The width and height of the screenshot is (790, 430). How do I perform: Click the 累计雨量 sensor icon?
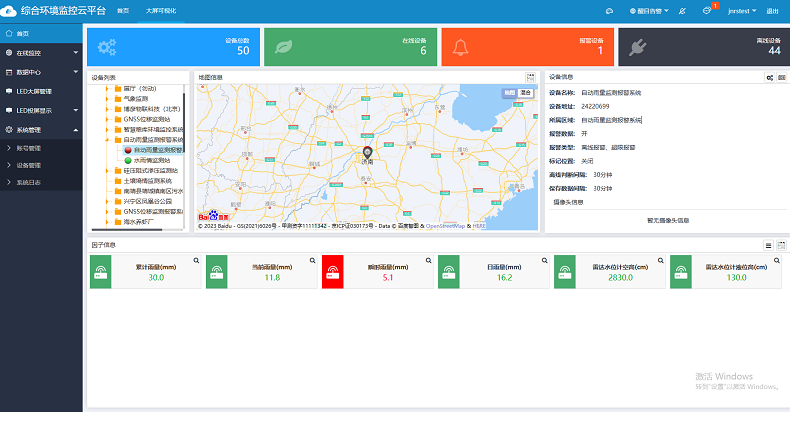(x=101, y=272)
